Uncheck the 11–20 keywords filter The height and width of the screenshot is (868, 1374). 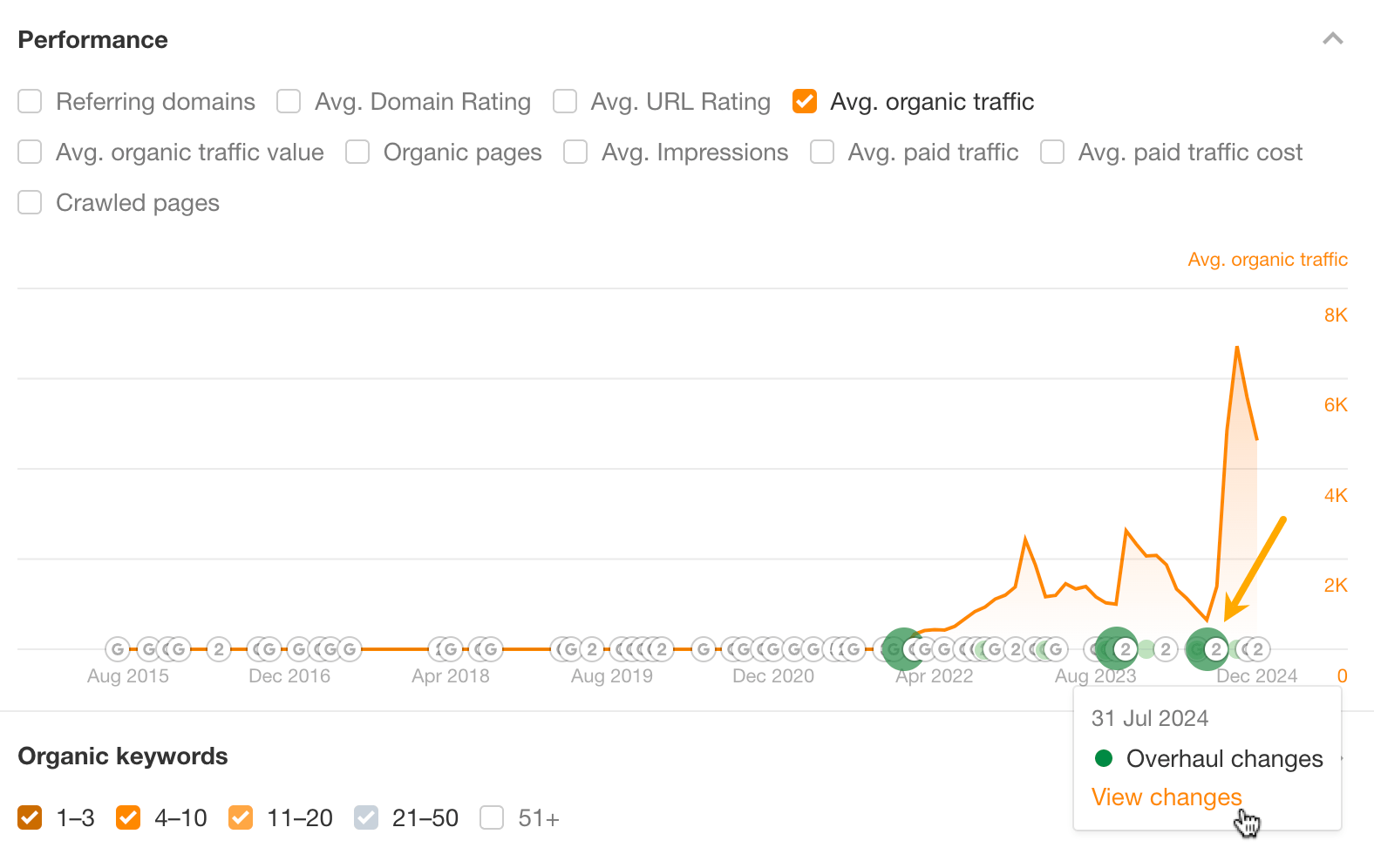click(x=241, y=817)
